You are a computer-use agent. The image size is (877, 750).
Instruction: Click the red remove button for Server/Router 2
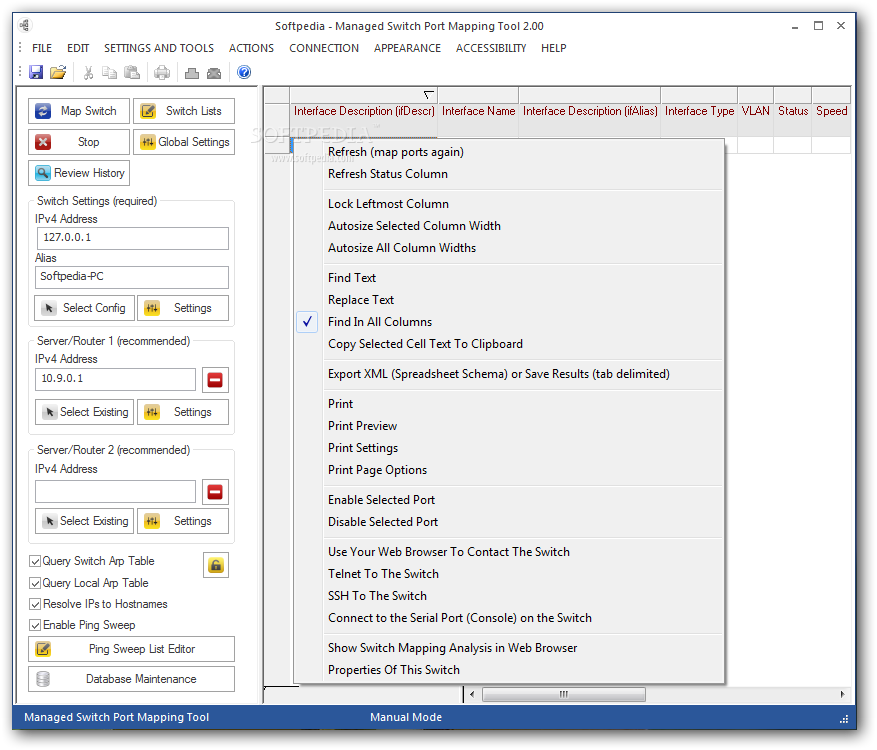215,492
